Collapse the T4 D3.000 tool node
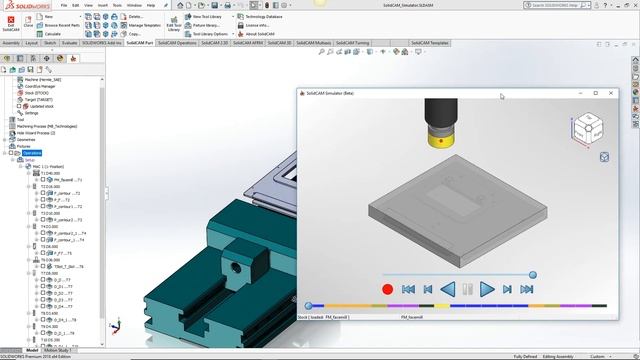Viewport: 640px width, 360px height. pos(29,227)
